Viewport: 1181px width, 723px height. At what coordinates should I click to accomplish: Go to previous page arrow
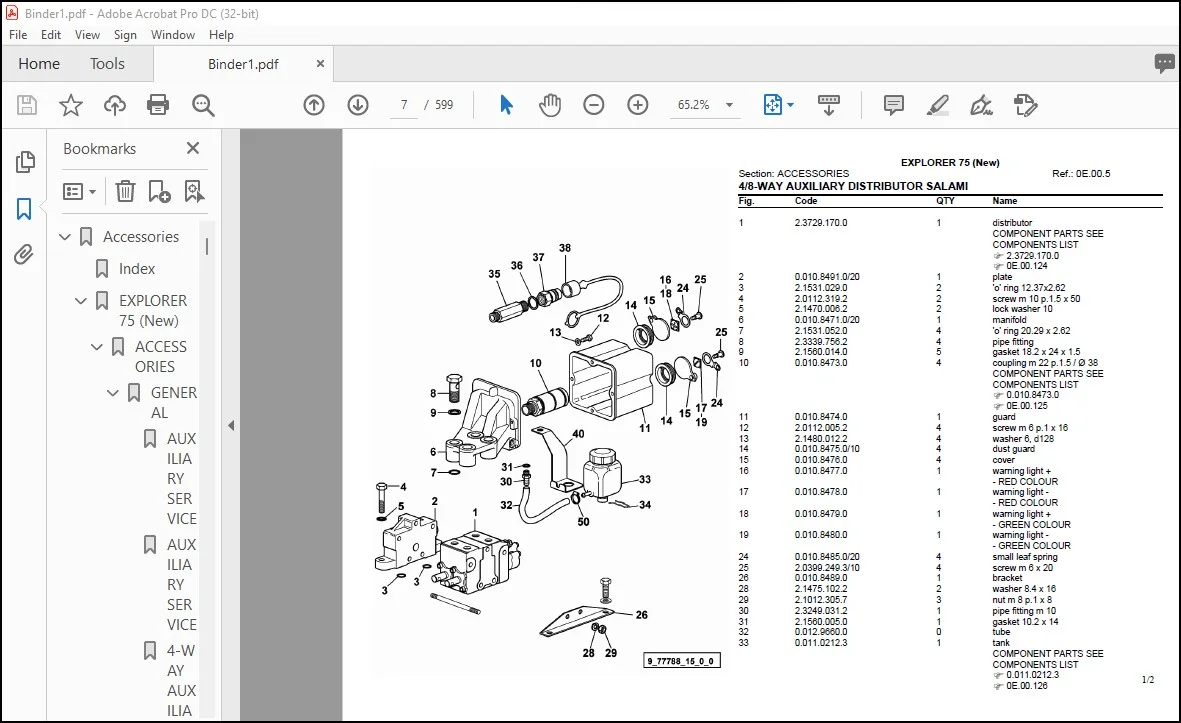(x=313, y=105)
